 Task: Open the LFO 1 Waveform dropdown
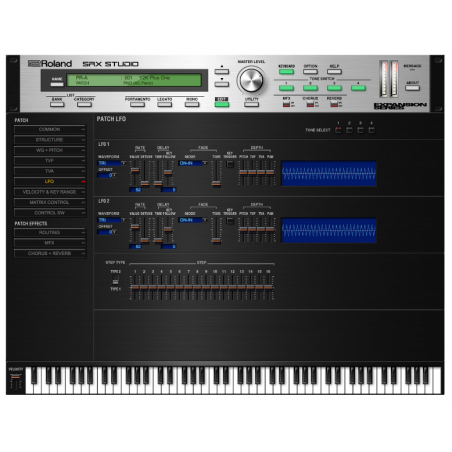coord(112,163)
